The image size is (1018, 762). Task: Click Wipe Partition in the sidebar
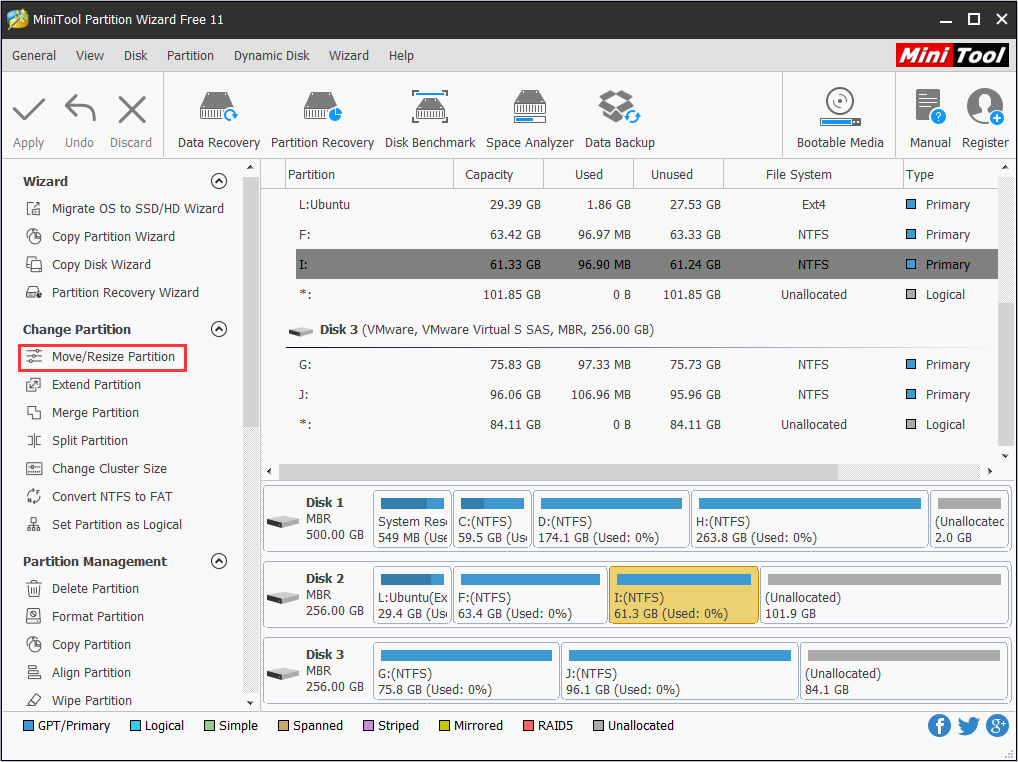[79, 700]
